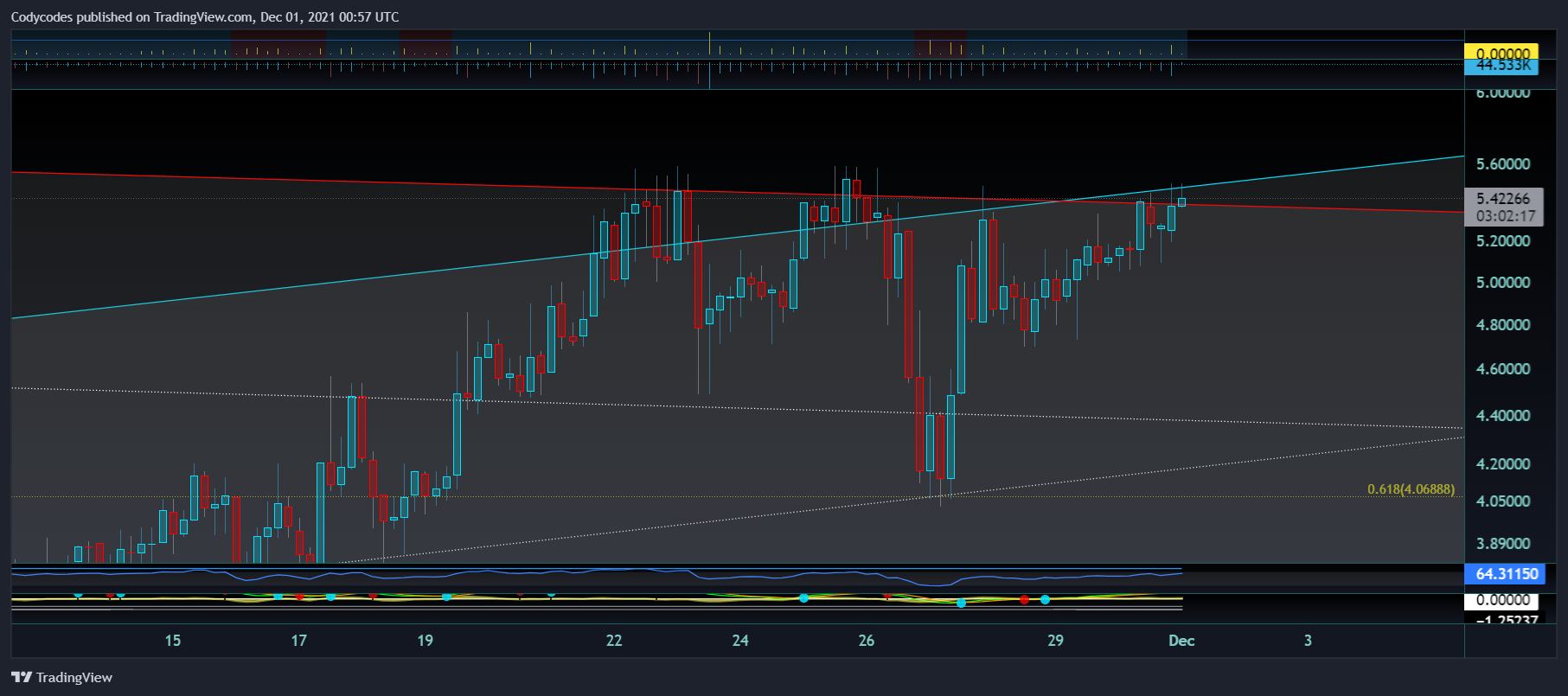This screenshot has width=1568, height=696.
Task: Click the 4.40000 price axis label
Action: 1503,416
